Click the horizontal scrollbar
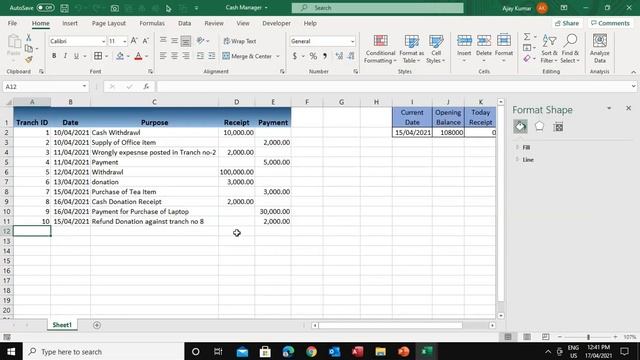Image resolution: width=640 pixels, height=360 pixels. [x=390, y=325]
